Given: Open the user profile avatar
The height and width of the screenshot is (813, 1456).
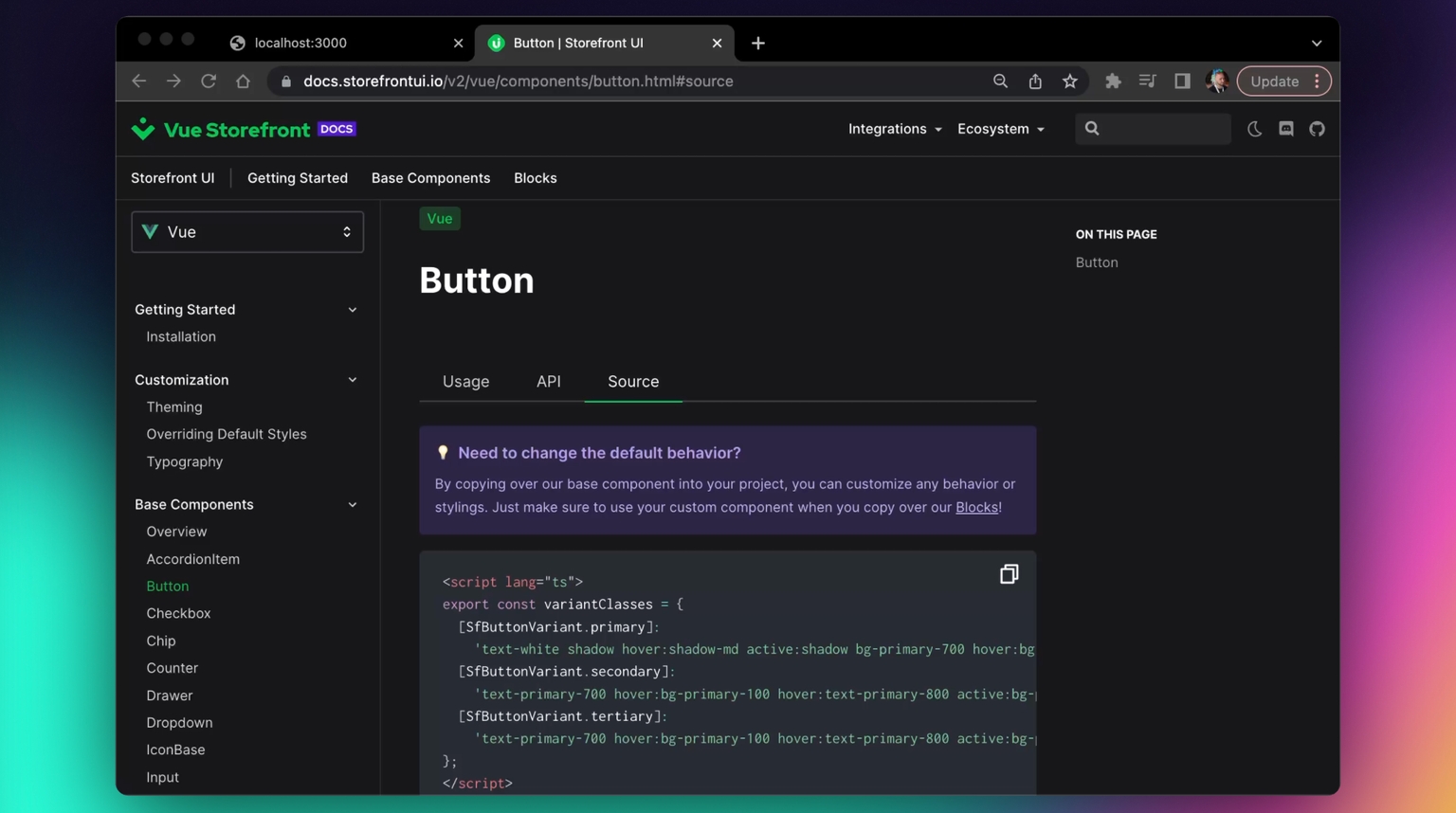Looking at the screenshot, I should (x=1217, y=81).
